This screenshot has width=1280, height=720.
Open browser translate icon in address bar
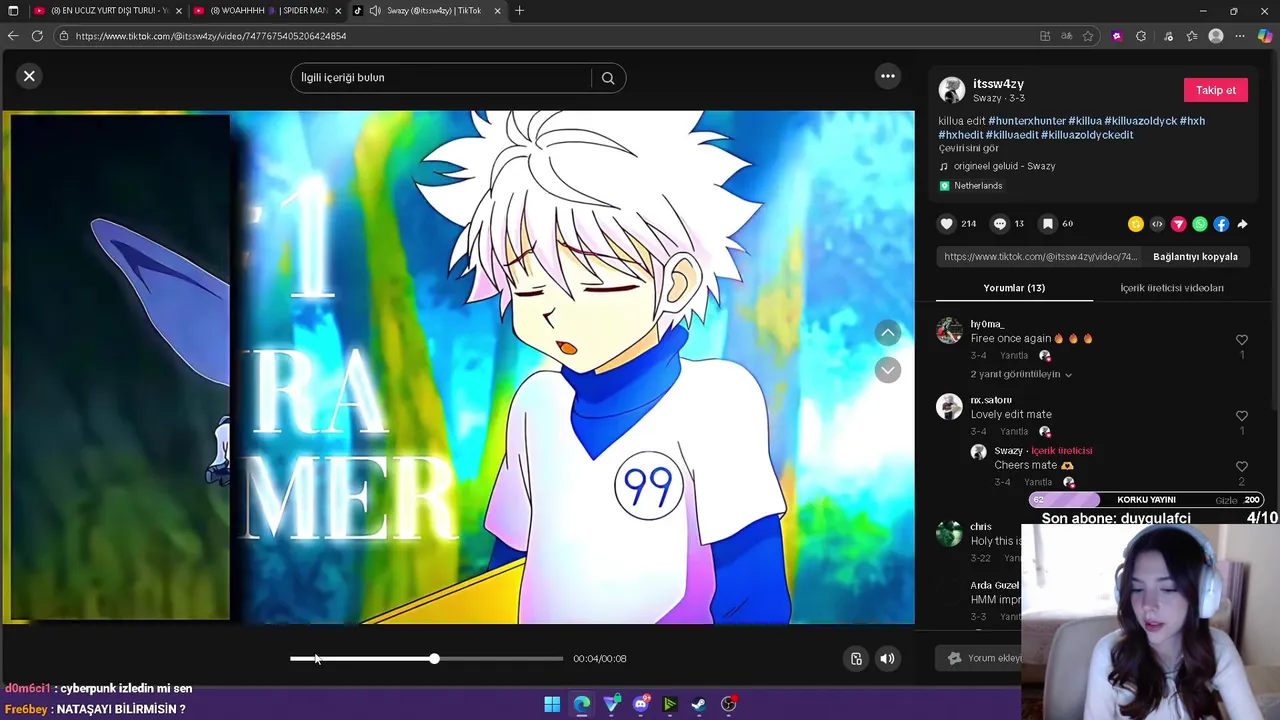click(x=1066, y=36)
